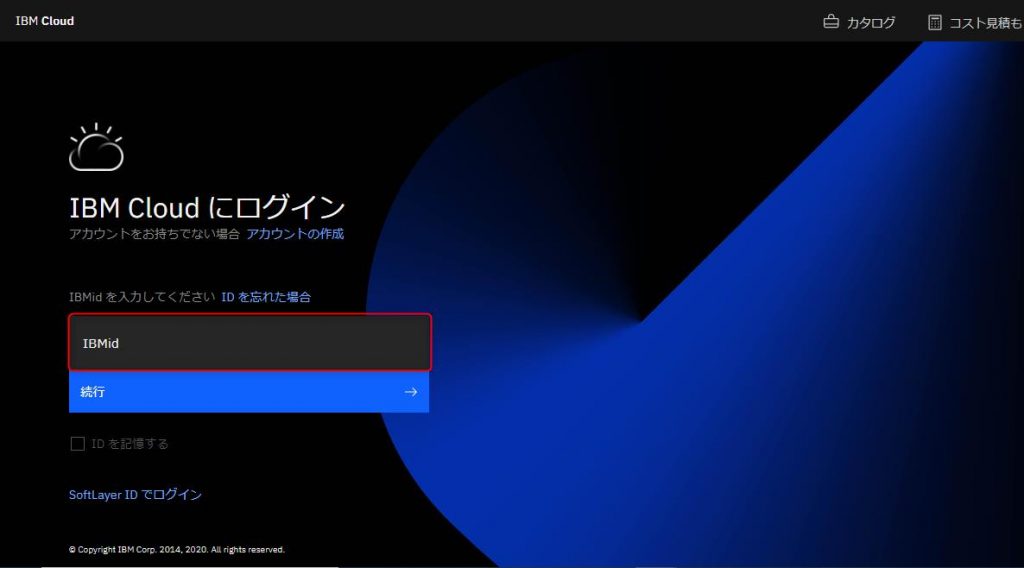Click the アカウントをお持ちでない場合 text
1024x568 pixels.
[x=155, y=234]
